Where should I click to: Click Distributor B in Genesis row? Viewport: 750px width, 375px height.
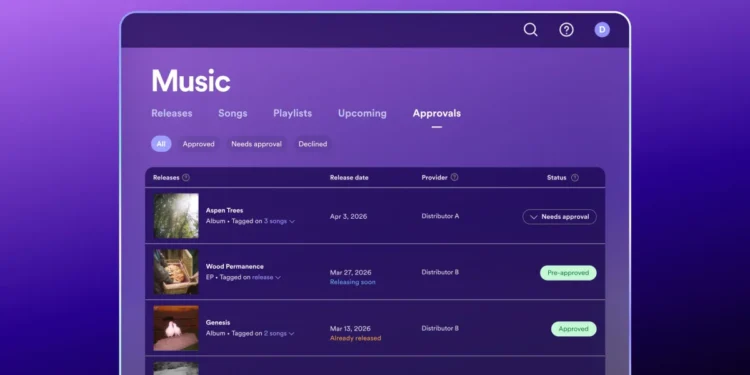440,329
